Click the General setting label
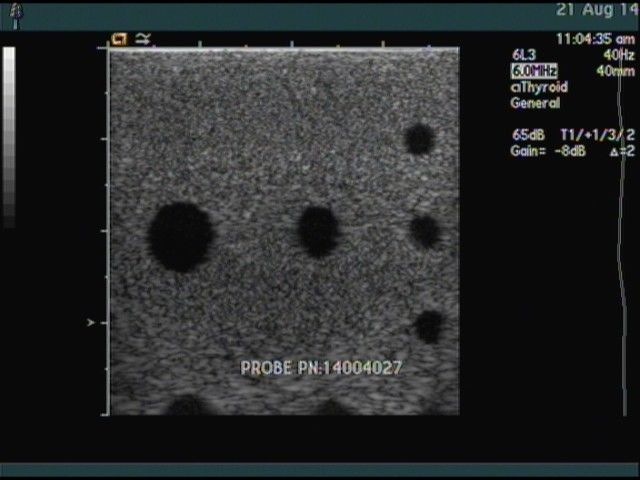The image size is (640, 480). coord(535,102)
